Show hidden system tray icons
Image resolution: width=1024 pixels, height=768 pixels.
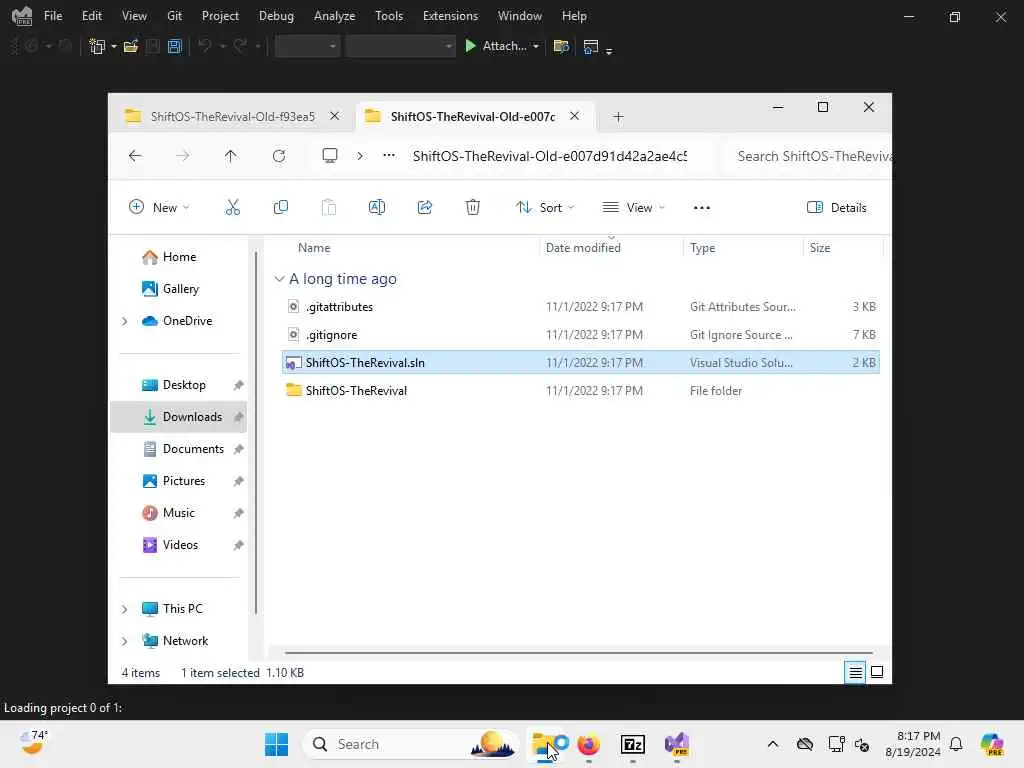[x=773, y=744]
